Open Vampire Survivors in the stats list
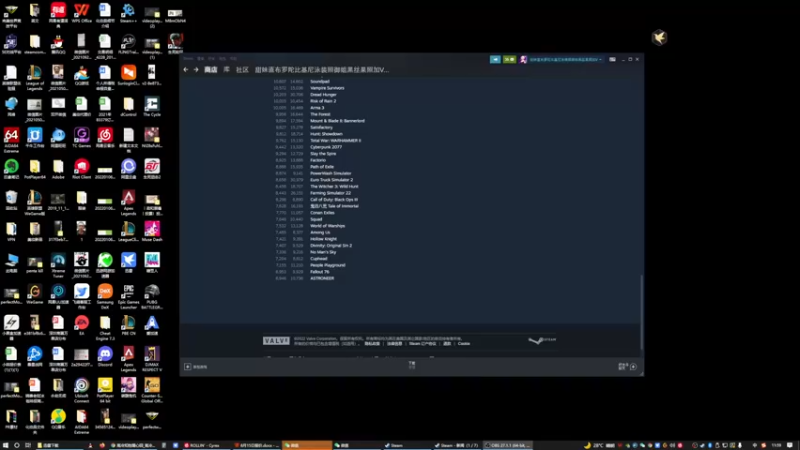The height and width of the screenshot is (450, 800). point(327,88)
